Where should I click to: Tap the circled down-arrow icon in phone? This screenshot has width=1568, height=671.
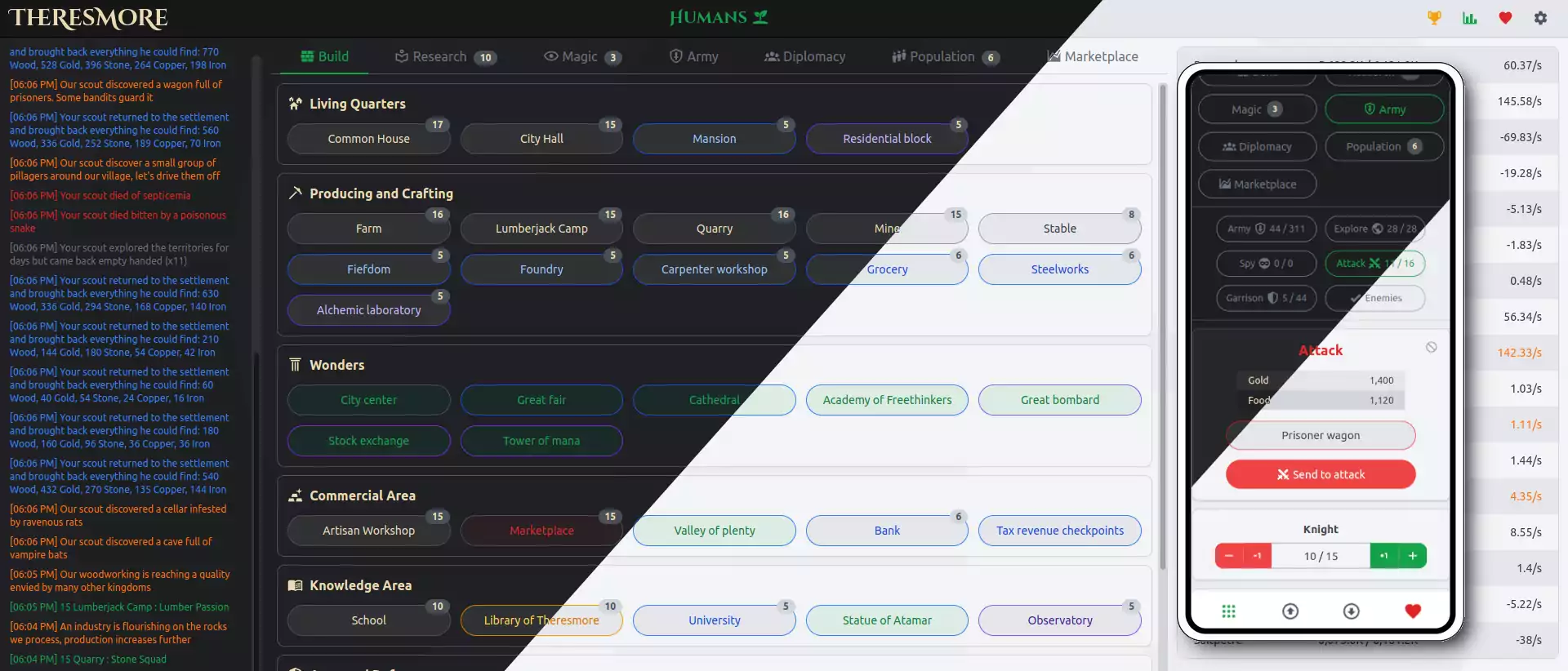1352,611
